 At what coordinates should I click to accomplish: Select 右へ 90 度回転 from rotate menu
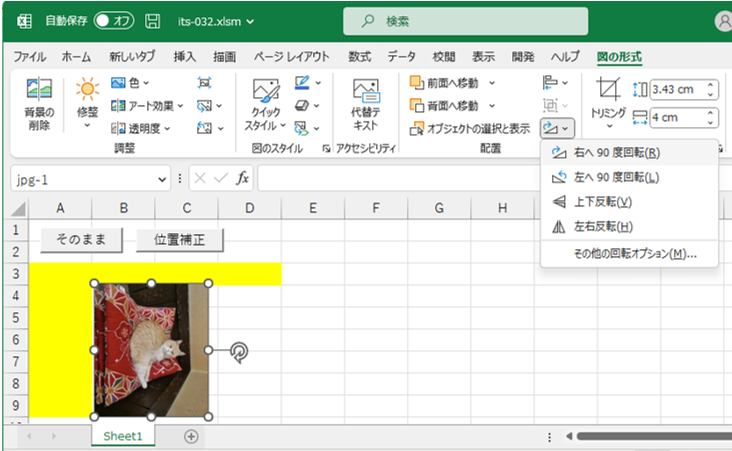616,153
